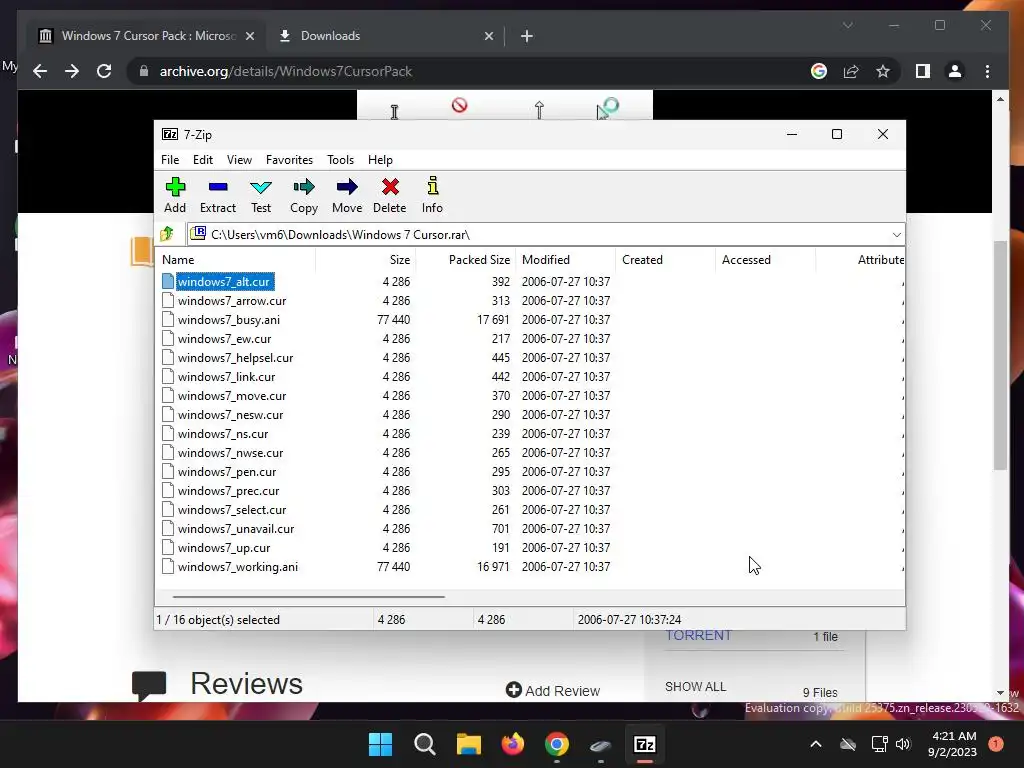Open the Help menu

pyautogui.click(x=380, y=160)
